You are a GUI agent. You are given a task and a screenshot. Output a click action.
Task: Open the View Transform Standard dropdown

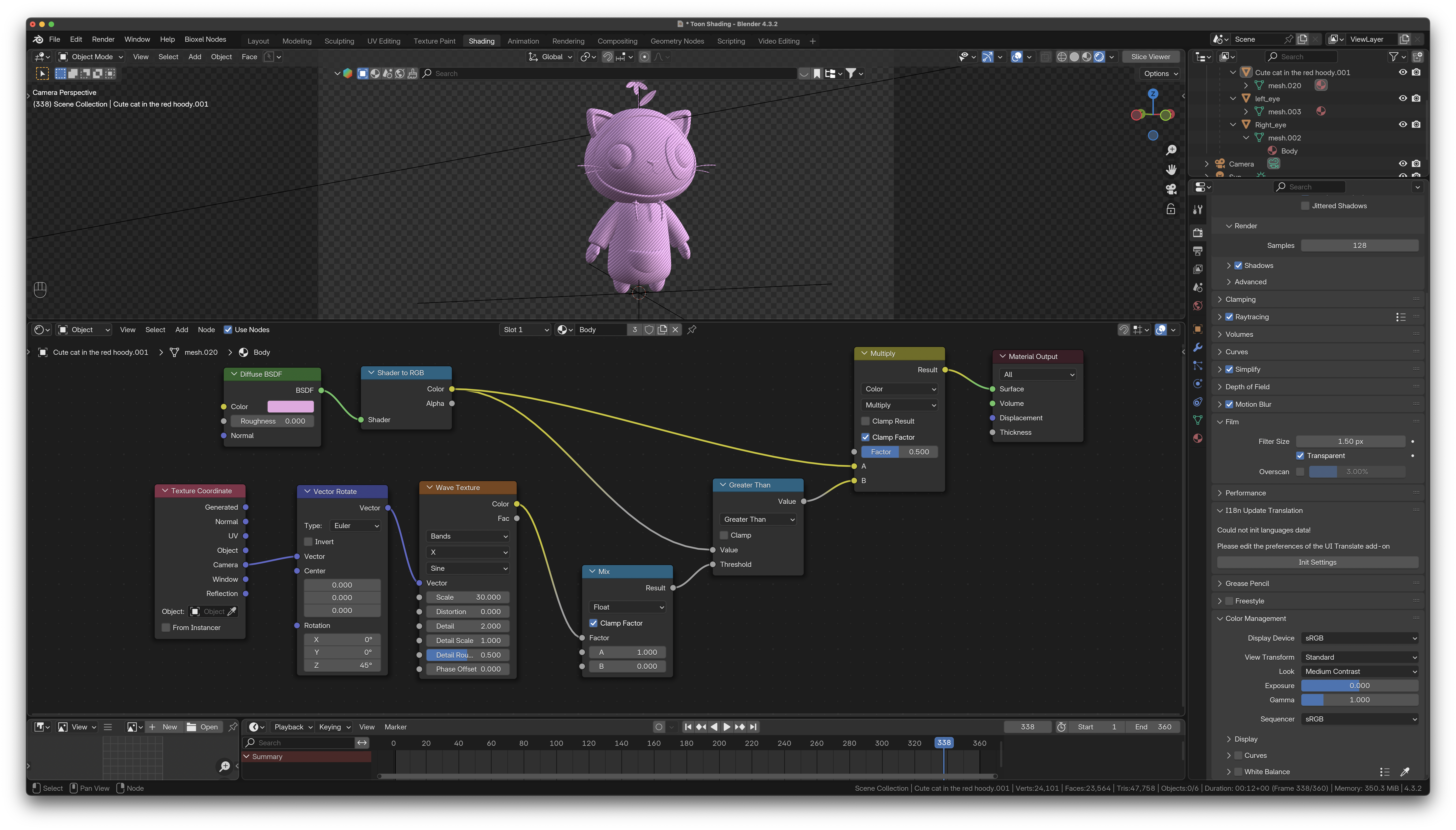1360,657
